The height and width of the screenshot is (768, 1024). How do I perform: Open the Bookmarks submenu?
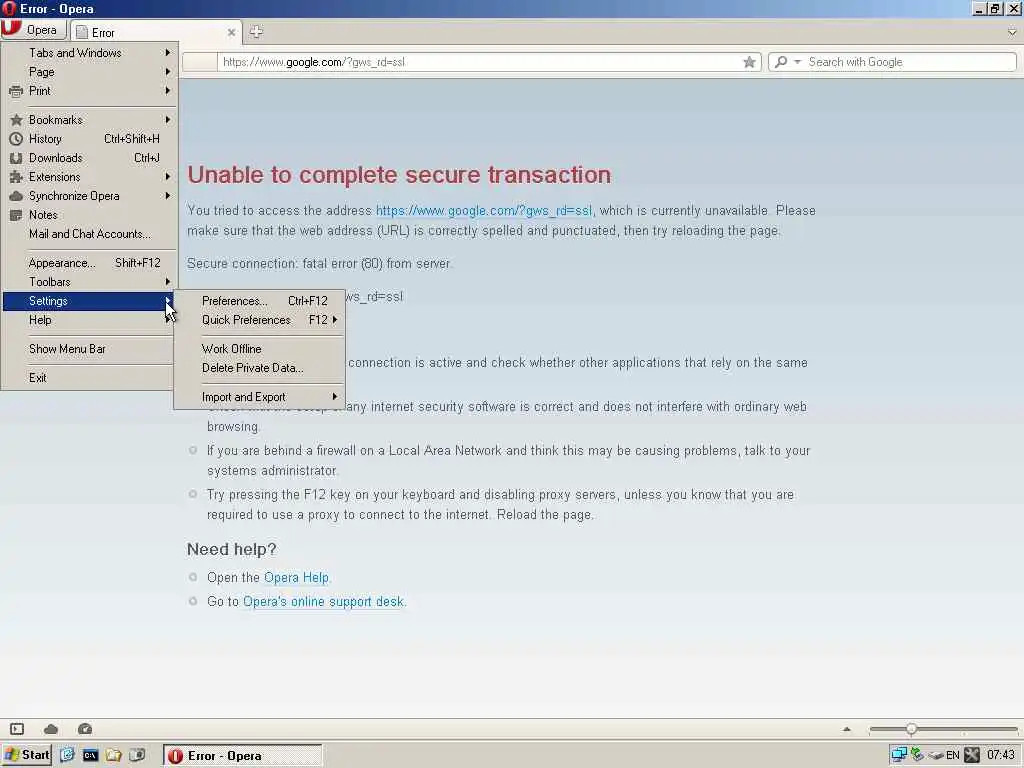89,120
